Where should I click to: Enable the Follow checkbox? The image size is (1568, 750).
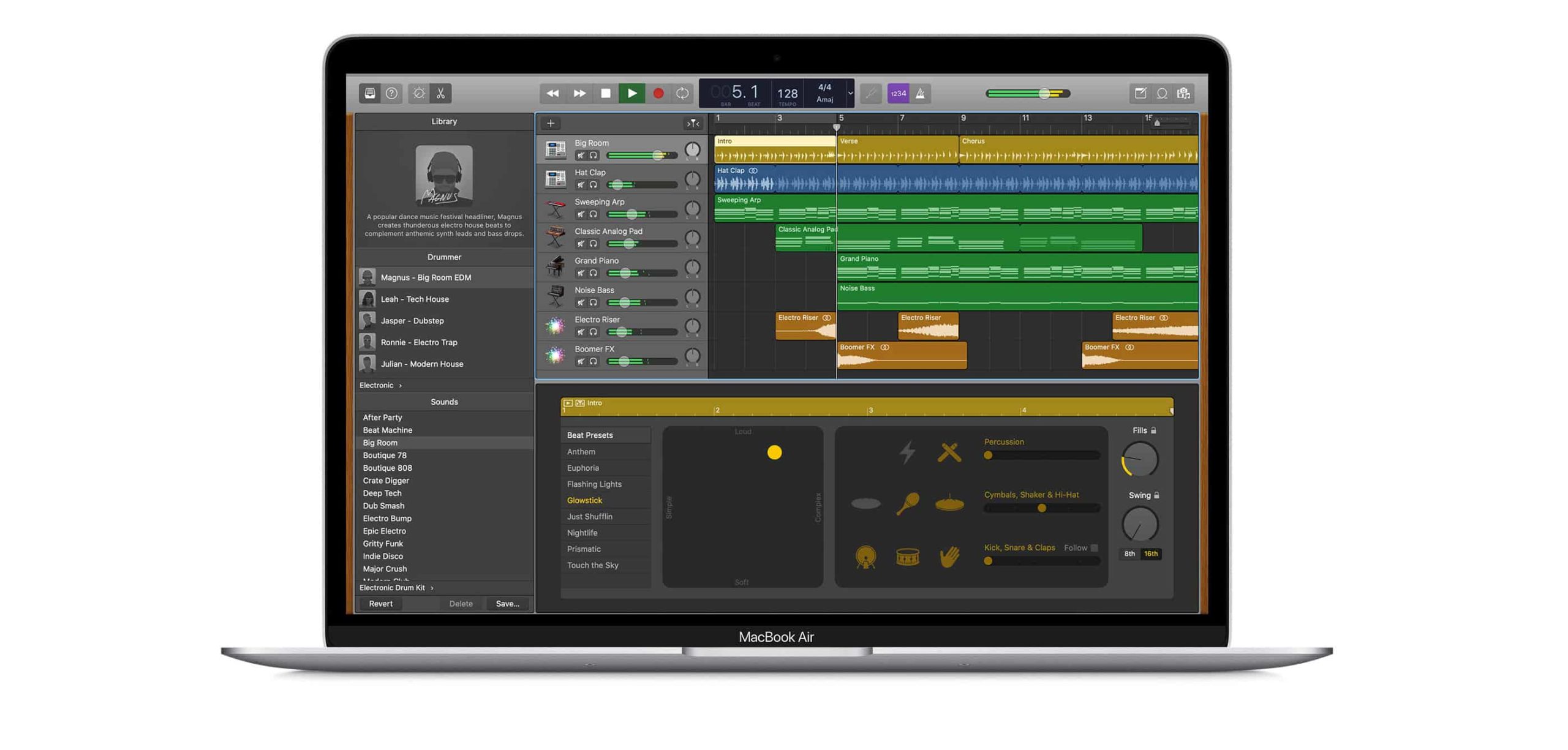coord(1094,547)
